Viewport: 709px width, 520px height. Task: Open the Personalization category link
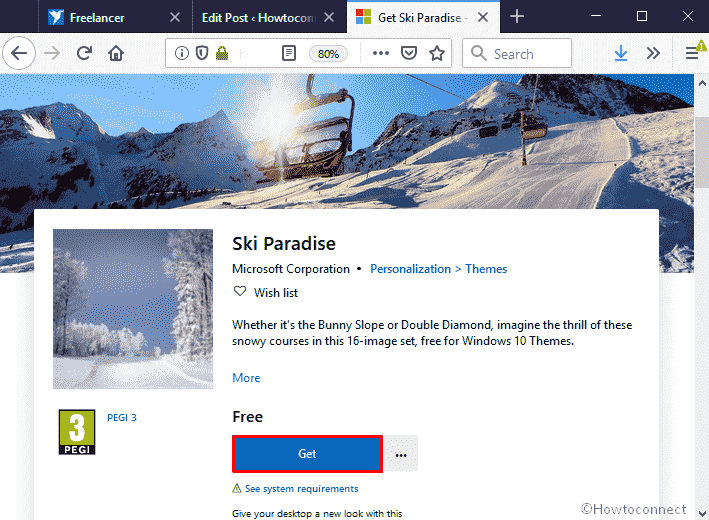(410, 269)
